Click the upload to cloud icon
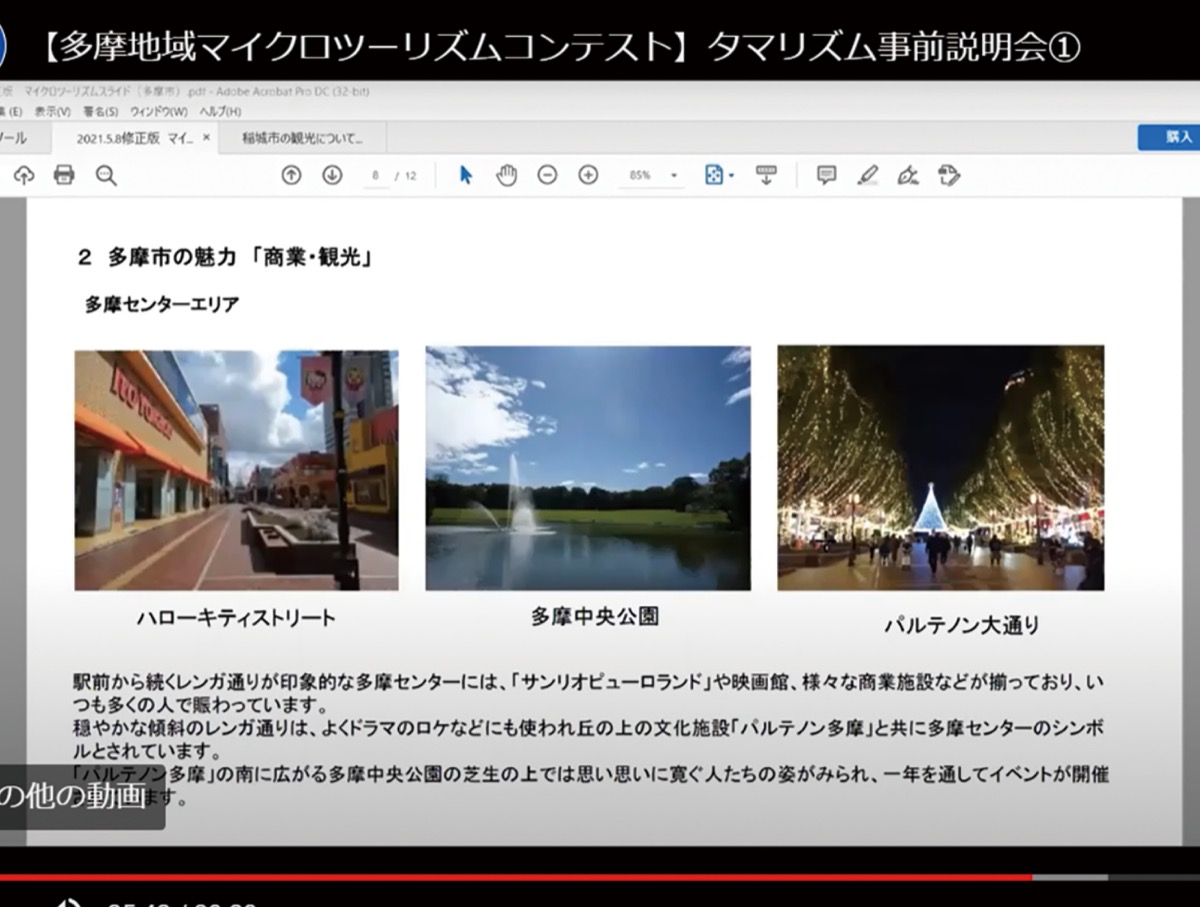 [x=24, y=176]
